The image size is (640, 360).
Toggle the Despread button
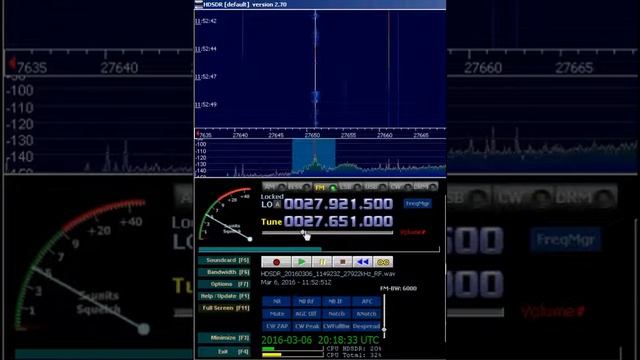pyautogui.click(x=366, y=326)
